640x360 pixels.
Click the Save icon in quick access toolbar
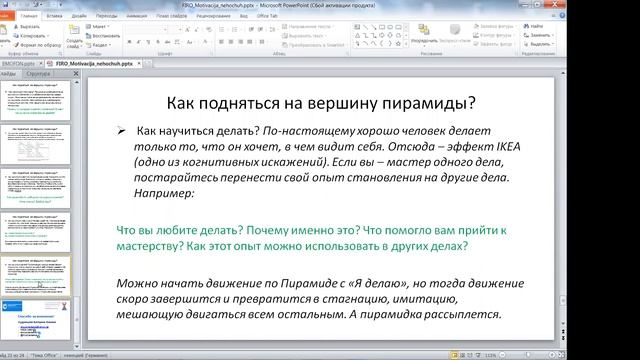click(x=6, y=4)
